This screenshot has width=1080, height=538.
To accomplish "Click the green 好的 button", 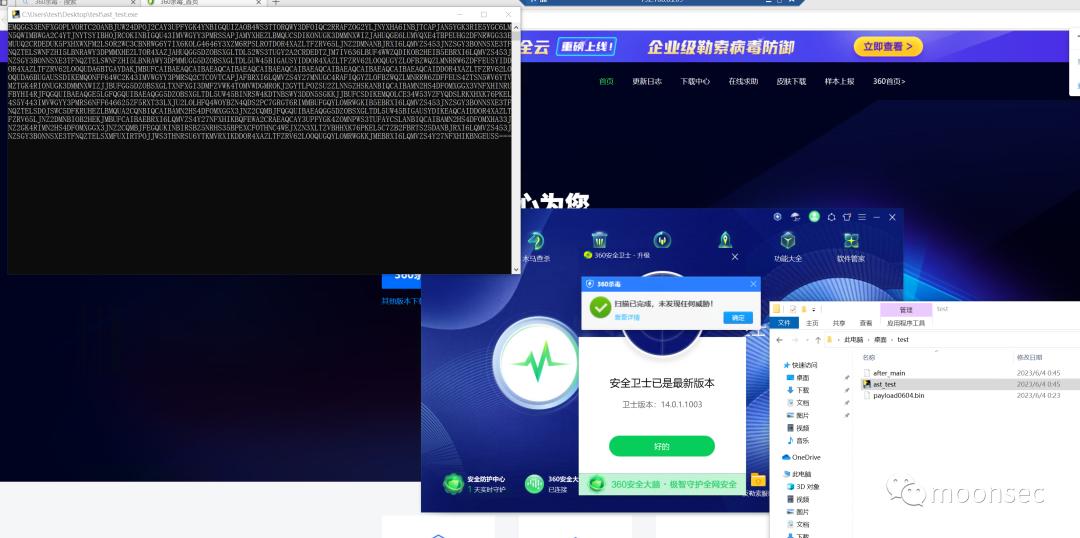I will (661, 446).
